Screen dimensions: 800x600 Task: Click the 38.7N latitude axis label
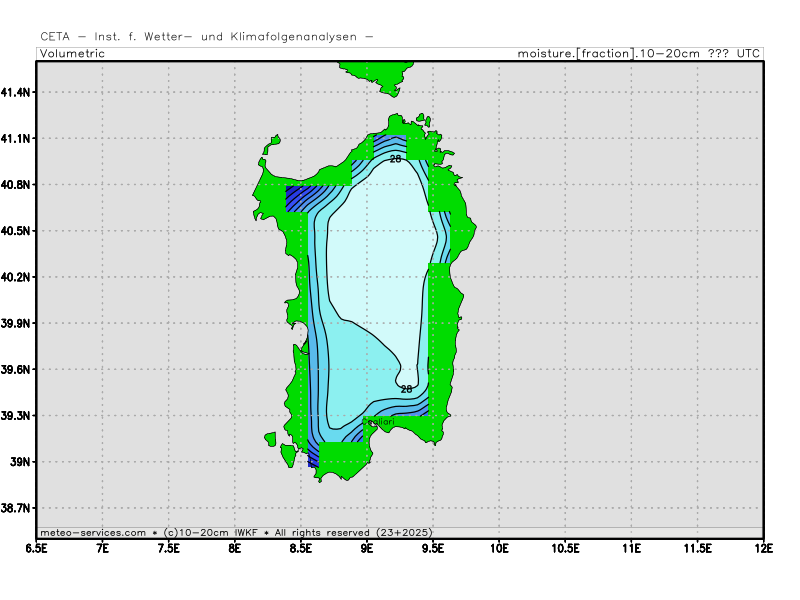[x=17, y=508]
